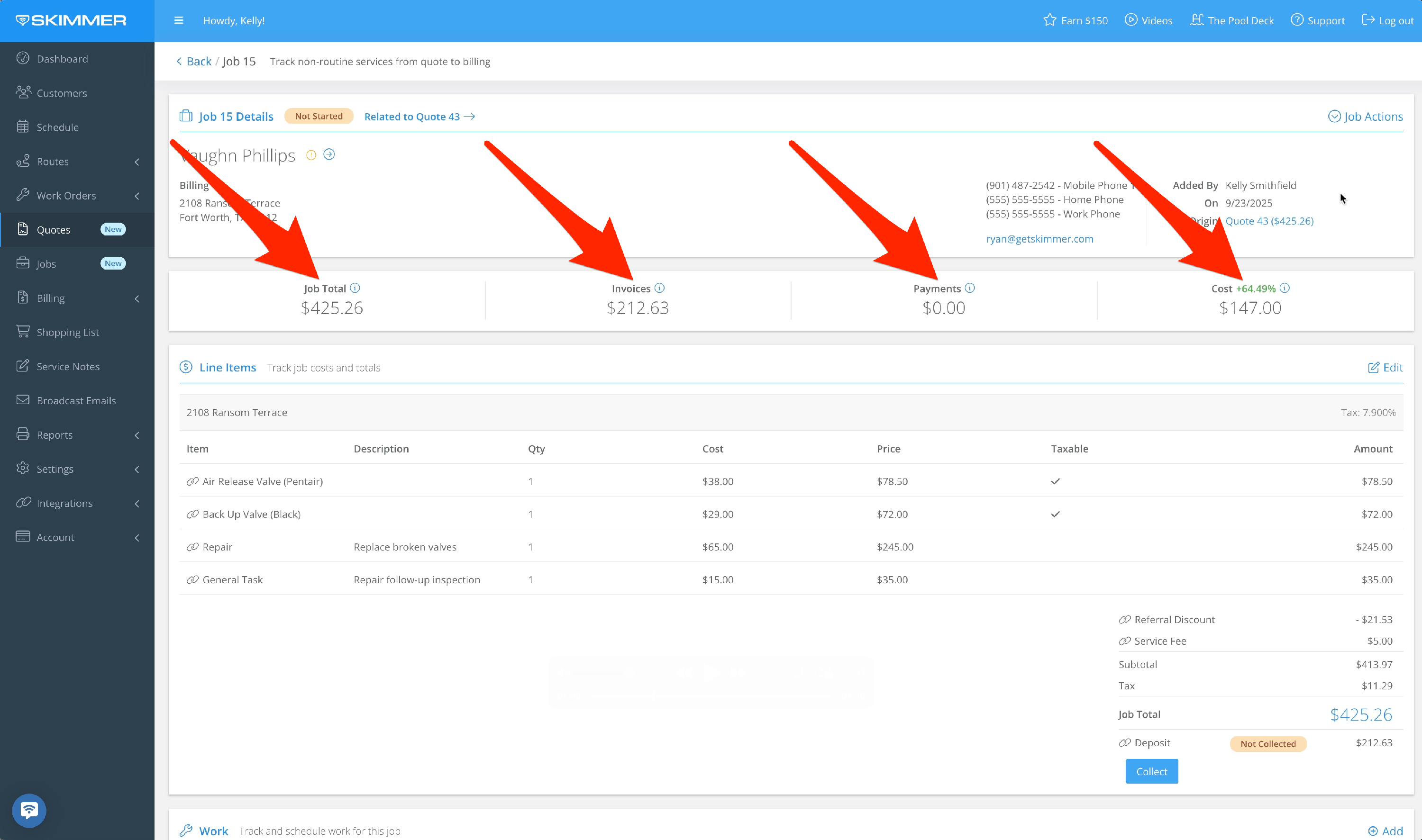This screenshot has height=840, width=1422.
Task: Click the Cost info icon
Action: [x=1285, y=288]
